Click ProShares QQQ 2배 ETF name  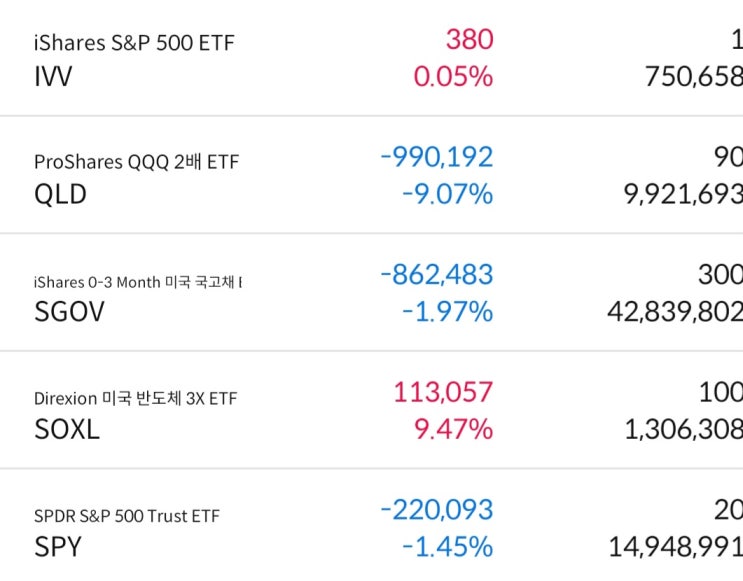(136, 162)
